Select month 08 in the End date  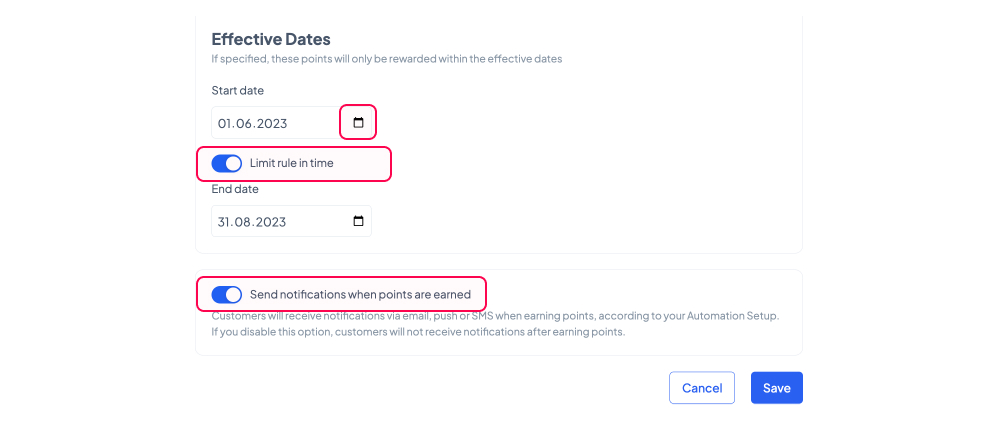(x=242, y=222)
